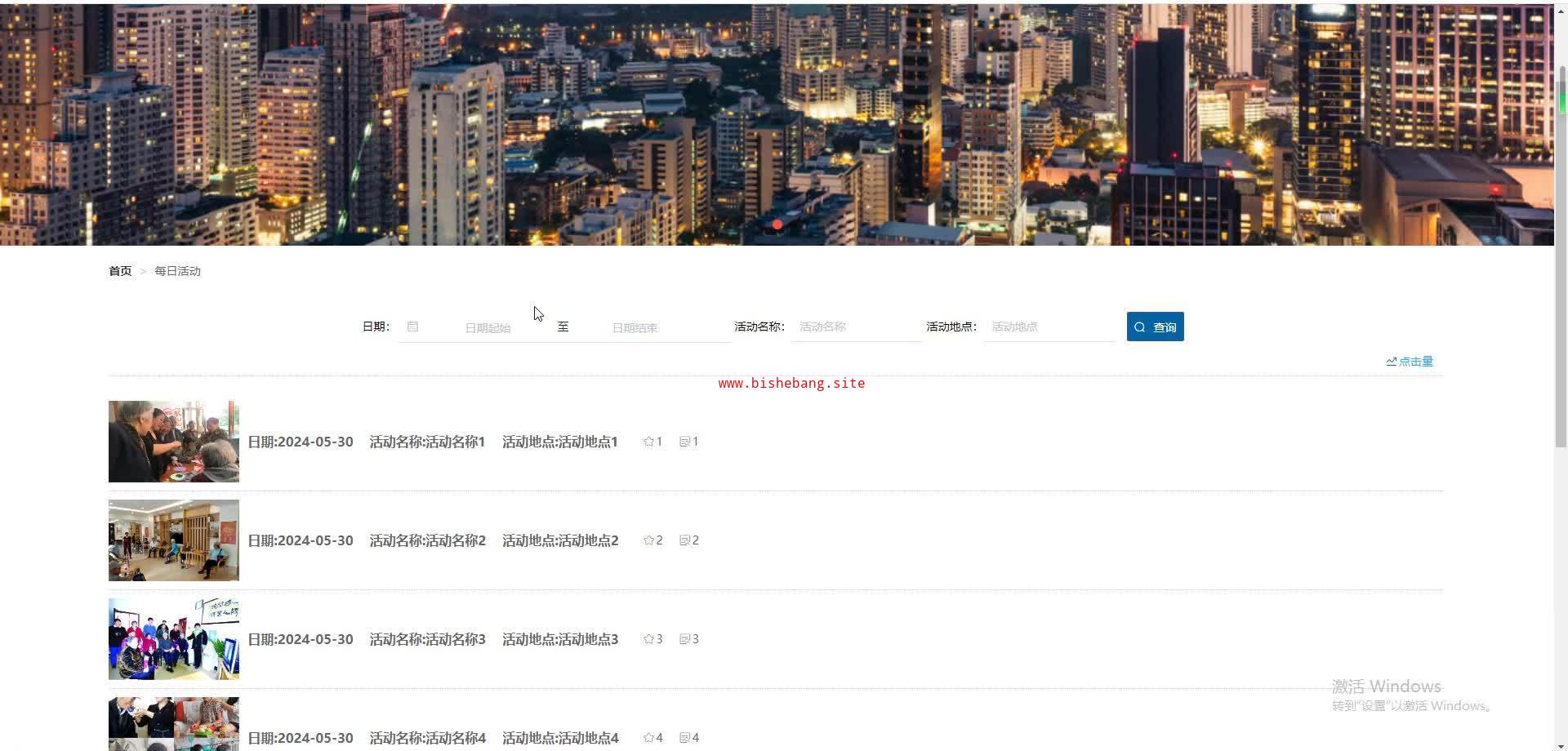Click the comment icon for 活动名称1

[684, 442]
